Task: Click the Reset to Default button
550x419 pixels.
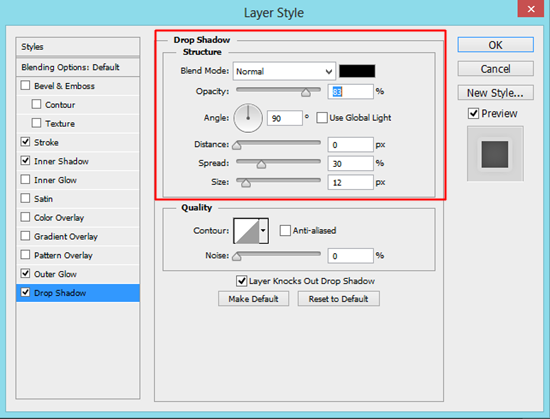Action: coord(338,299)
